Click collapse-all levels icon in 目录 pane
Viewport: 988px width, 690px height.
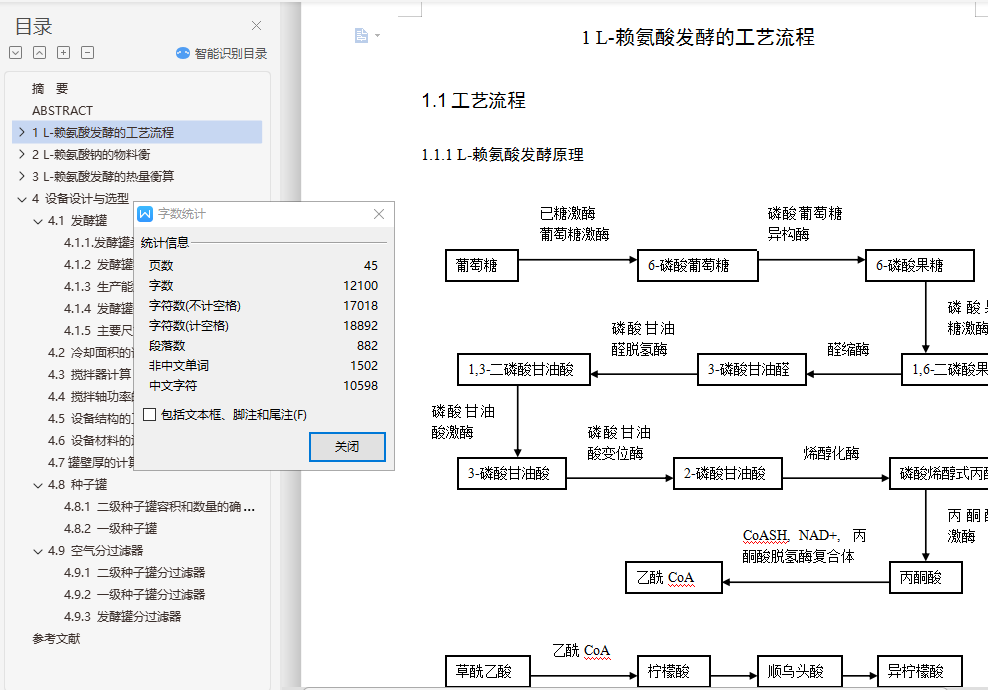point(40,53)
